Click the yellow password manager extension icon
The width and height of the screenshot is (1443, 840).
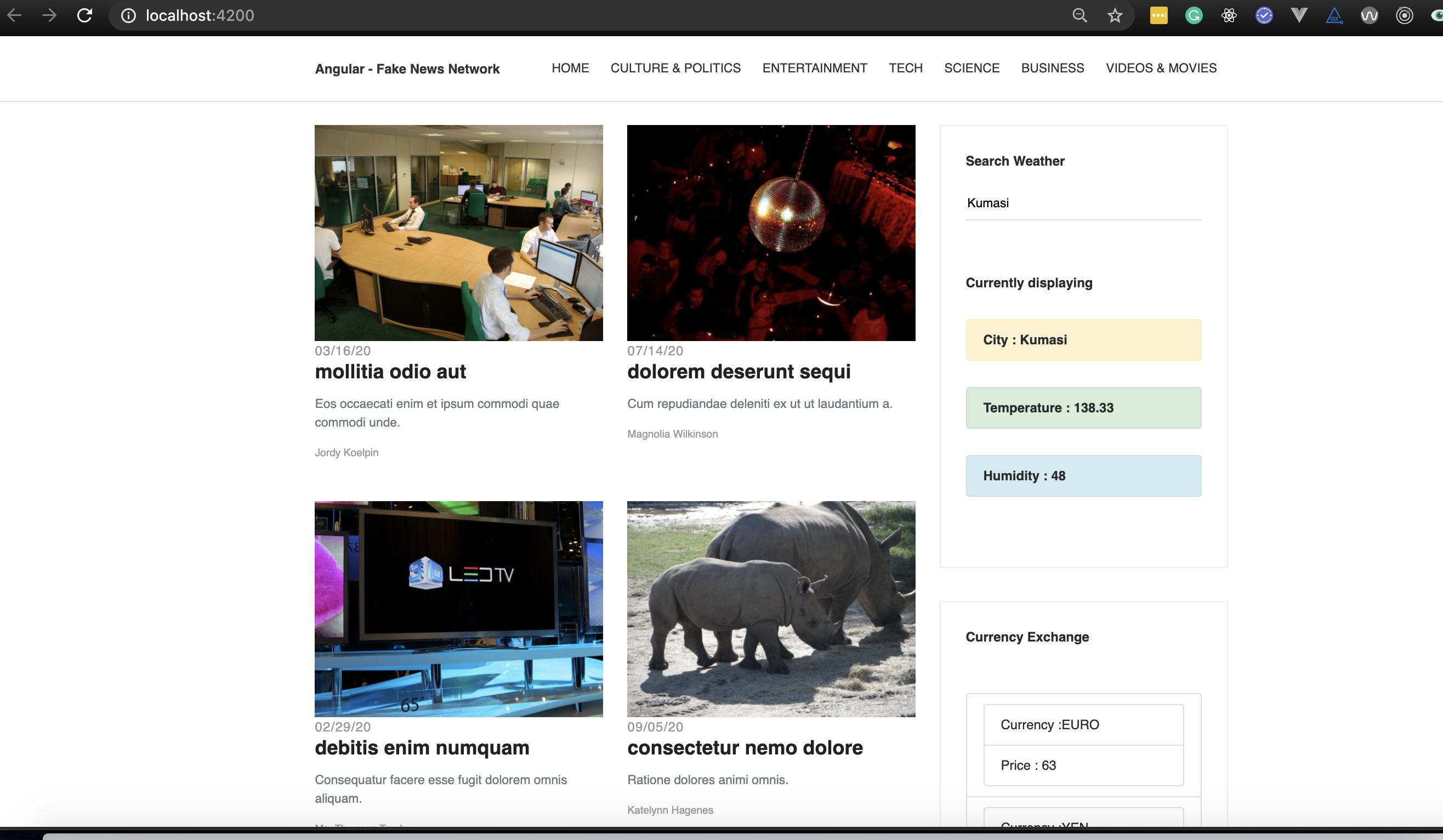(x=1158, y=15)
